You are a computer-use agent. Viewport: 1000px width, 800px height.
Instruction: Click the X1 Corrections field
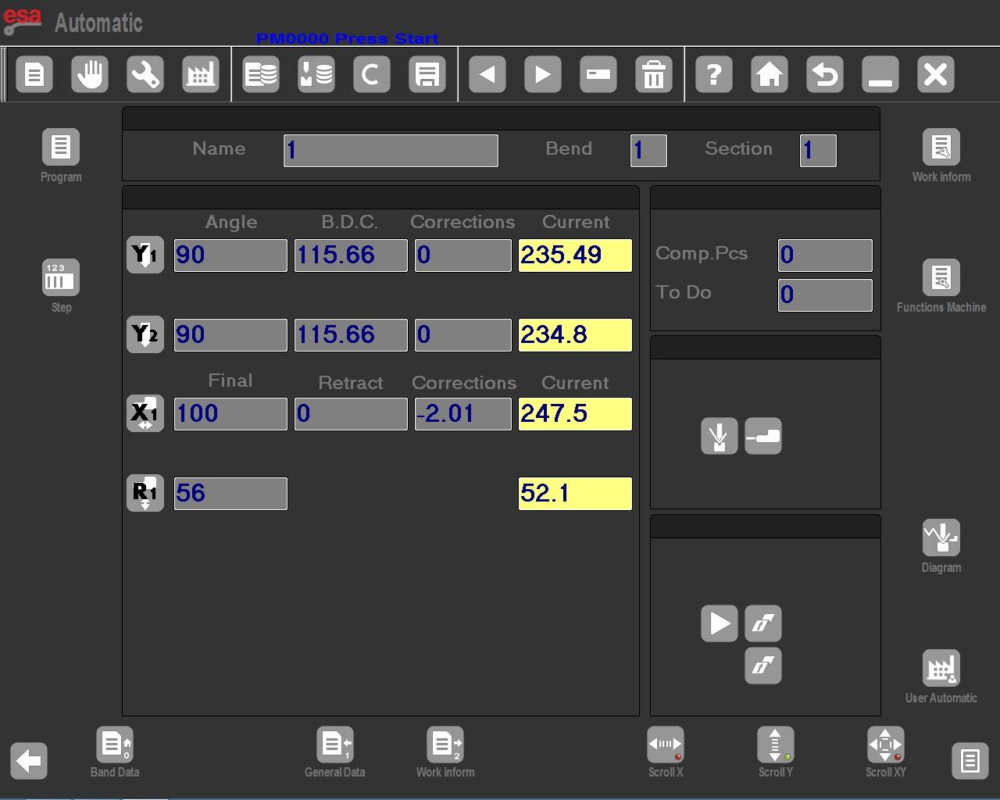click(x=463, y=414)
